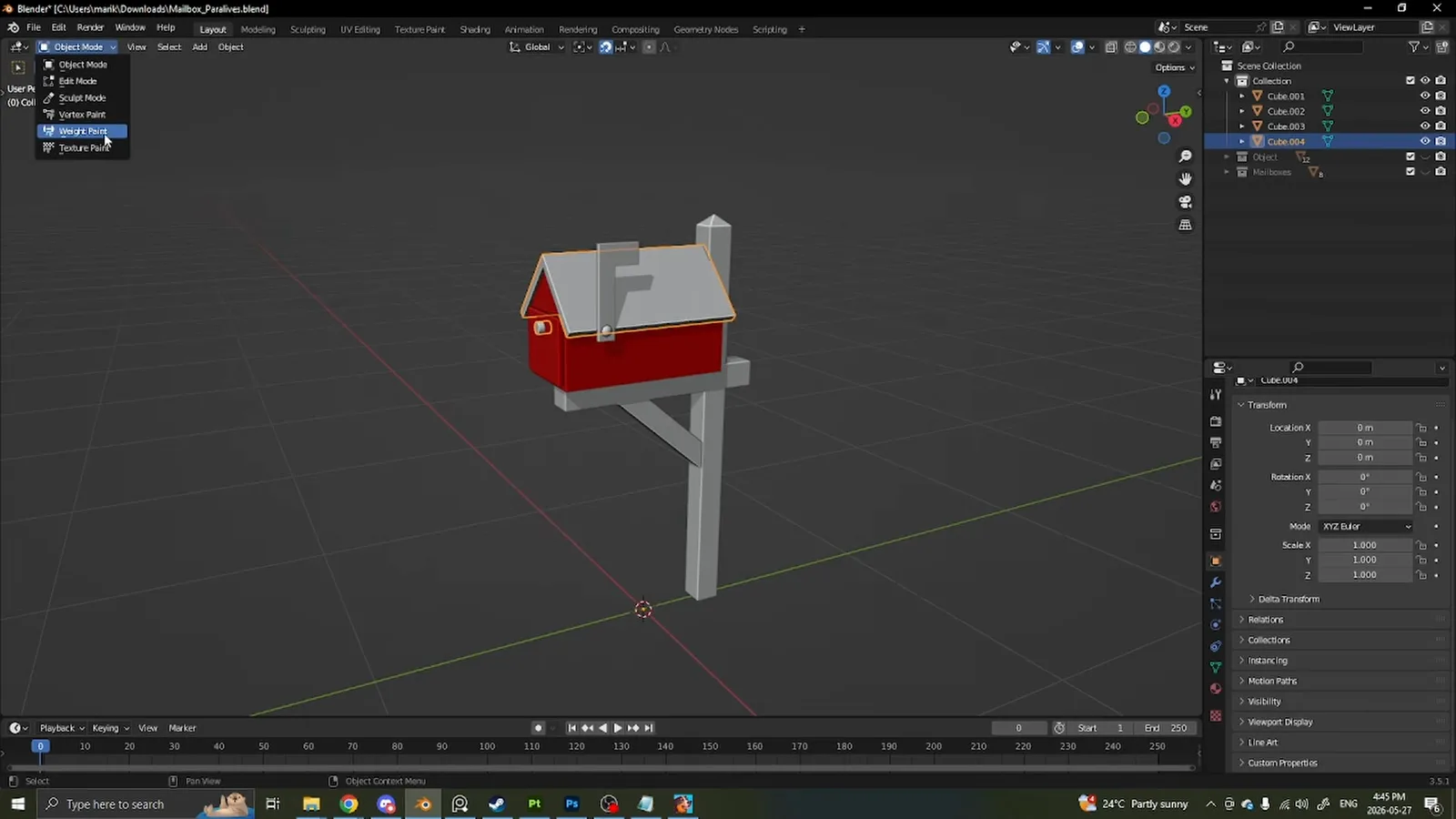The width and height of the screenshot is (1456, 819).
Task: Uncheck the Collection exclude checkbox
Action: point(1410,80)
